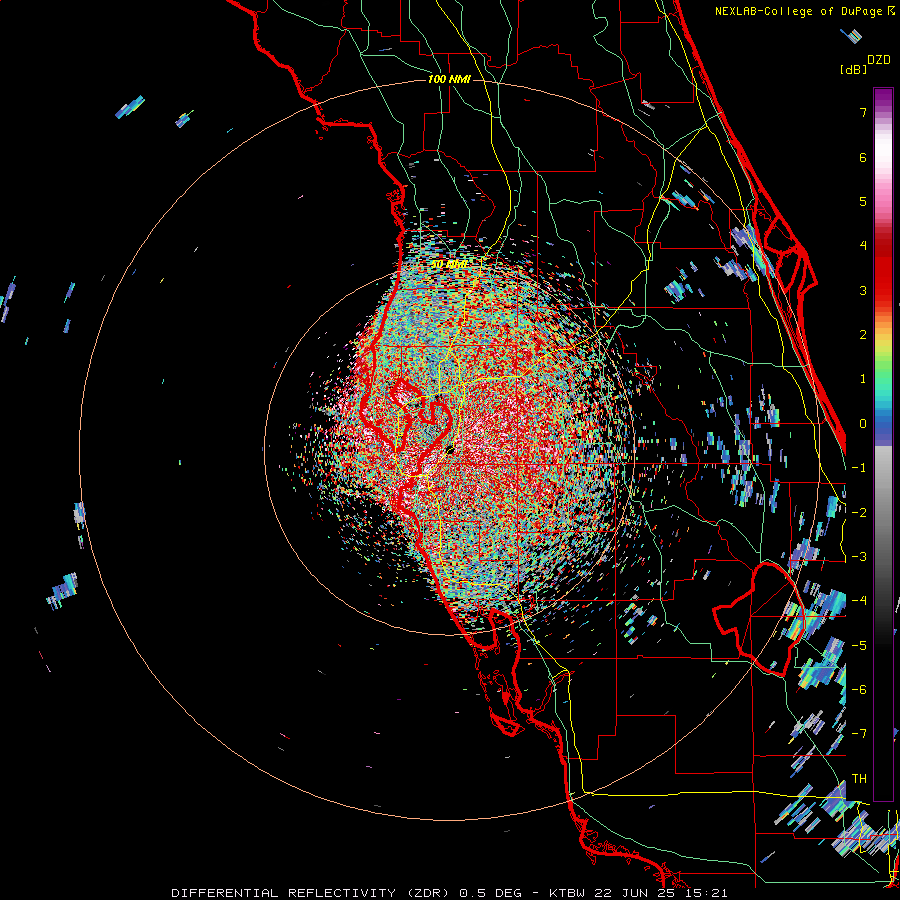Image resolution: width=900 pixels, height=900 pixels.
Task: Click the 3 value on the scale
Action: 863,290
